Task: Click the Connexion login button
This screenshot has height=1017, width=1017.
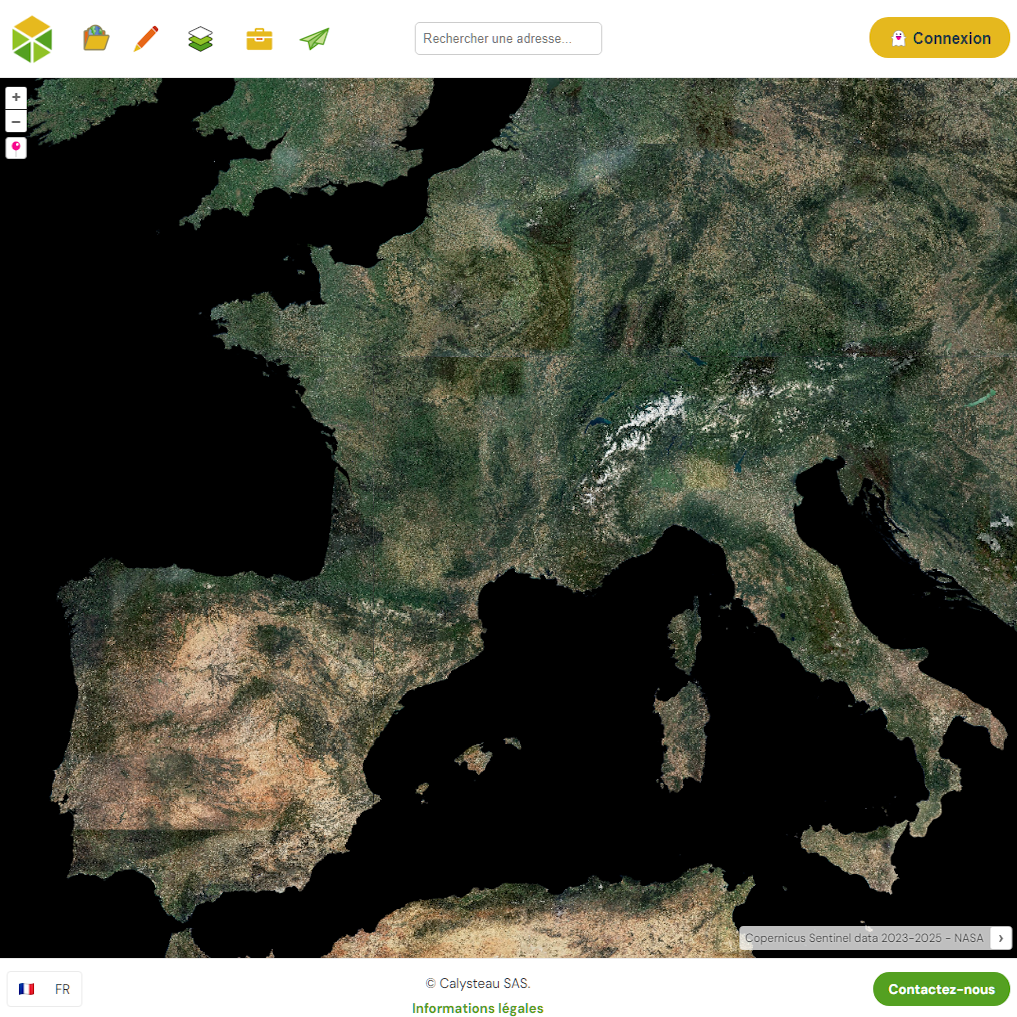Action: [939, 38]
